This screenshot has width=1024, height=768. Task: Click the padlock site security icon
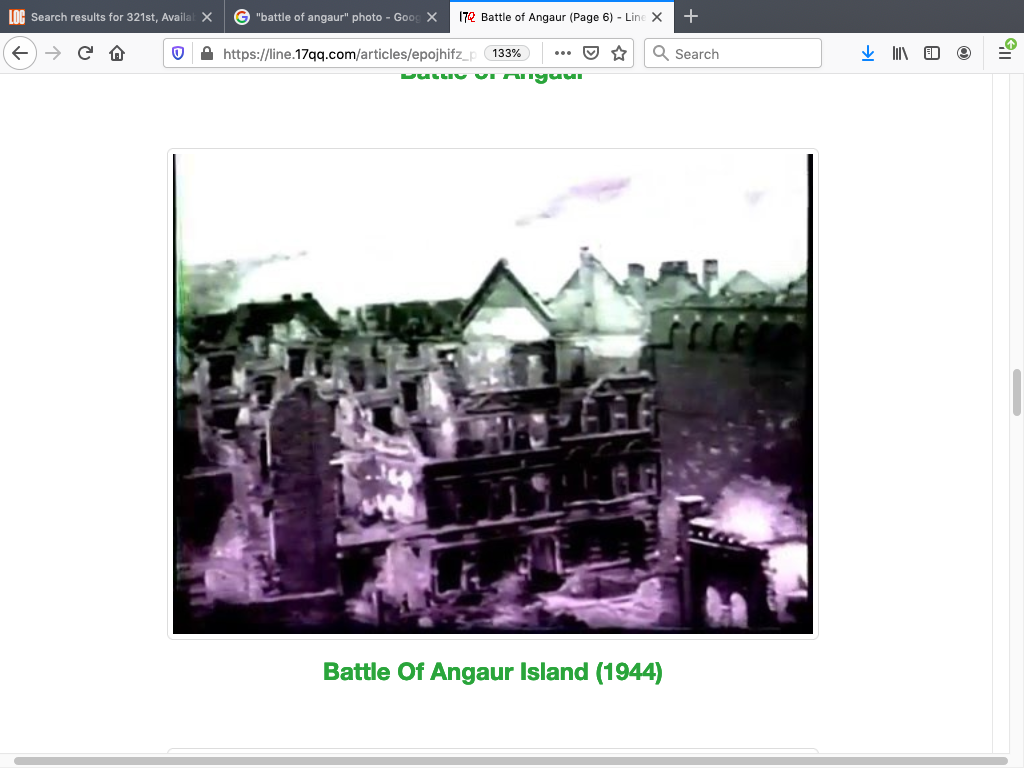[x=206, y=54]
